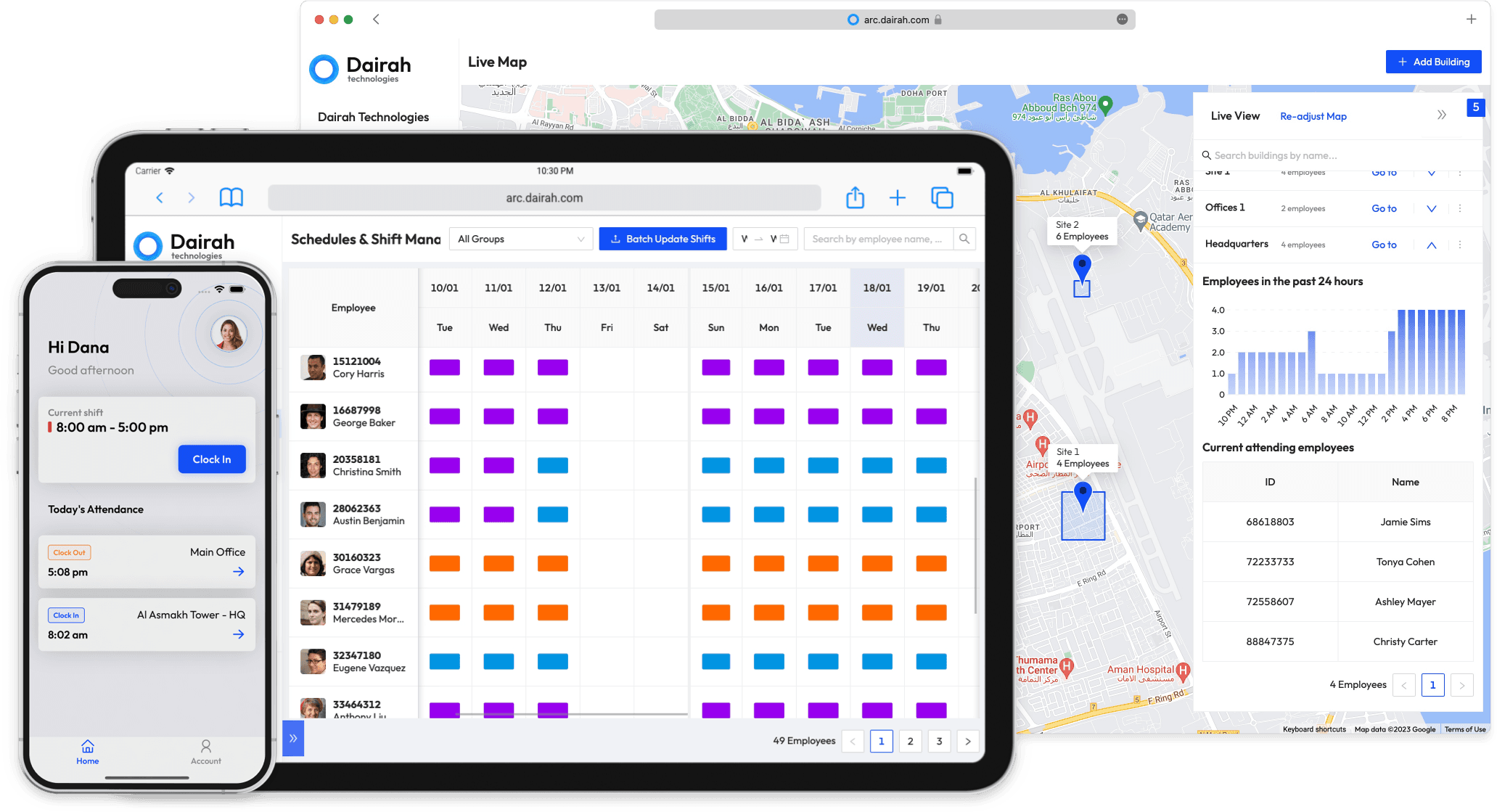Go to schedule page 2
This screenshot has width=1497, height=812.
pos(910,741)
